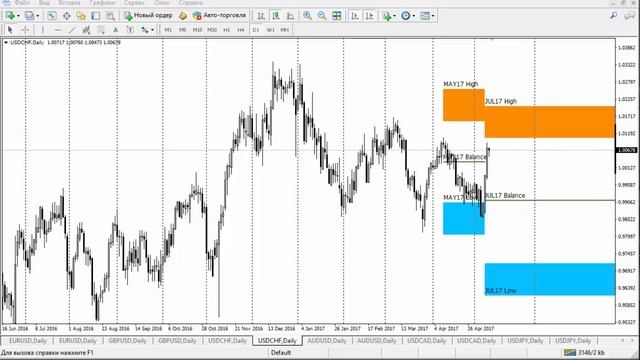Switch timeframe to H4
640x360 pixels.
pyautogui.click(x=241, y=30)
